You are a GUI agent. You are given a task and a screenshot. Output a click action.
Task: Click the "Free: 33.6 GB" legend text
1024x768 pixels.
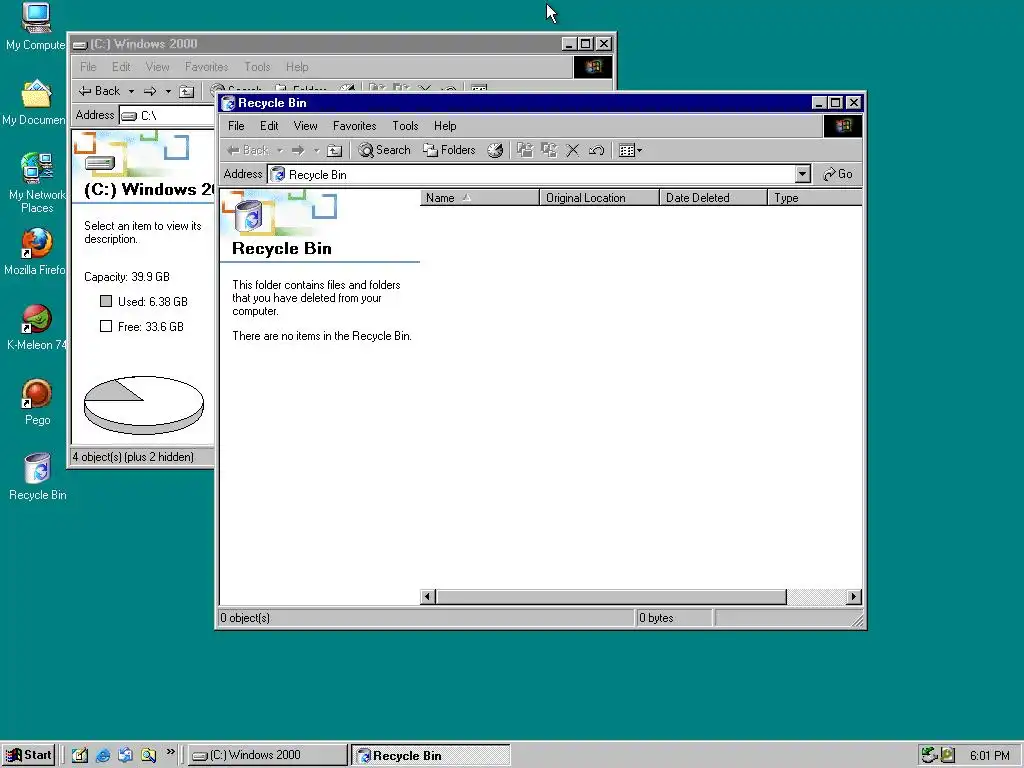tap(151, 327)
